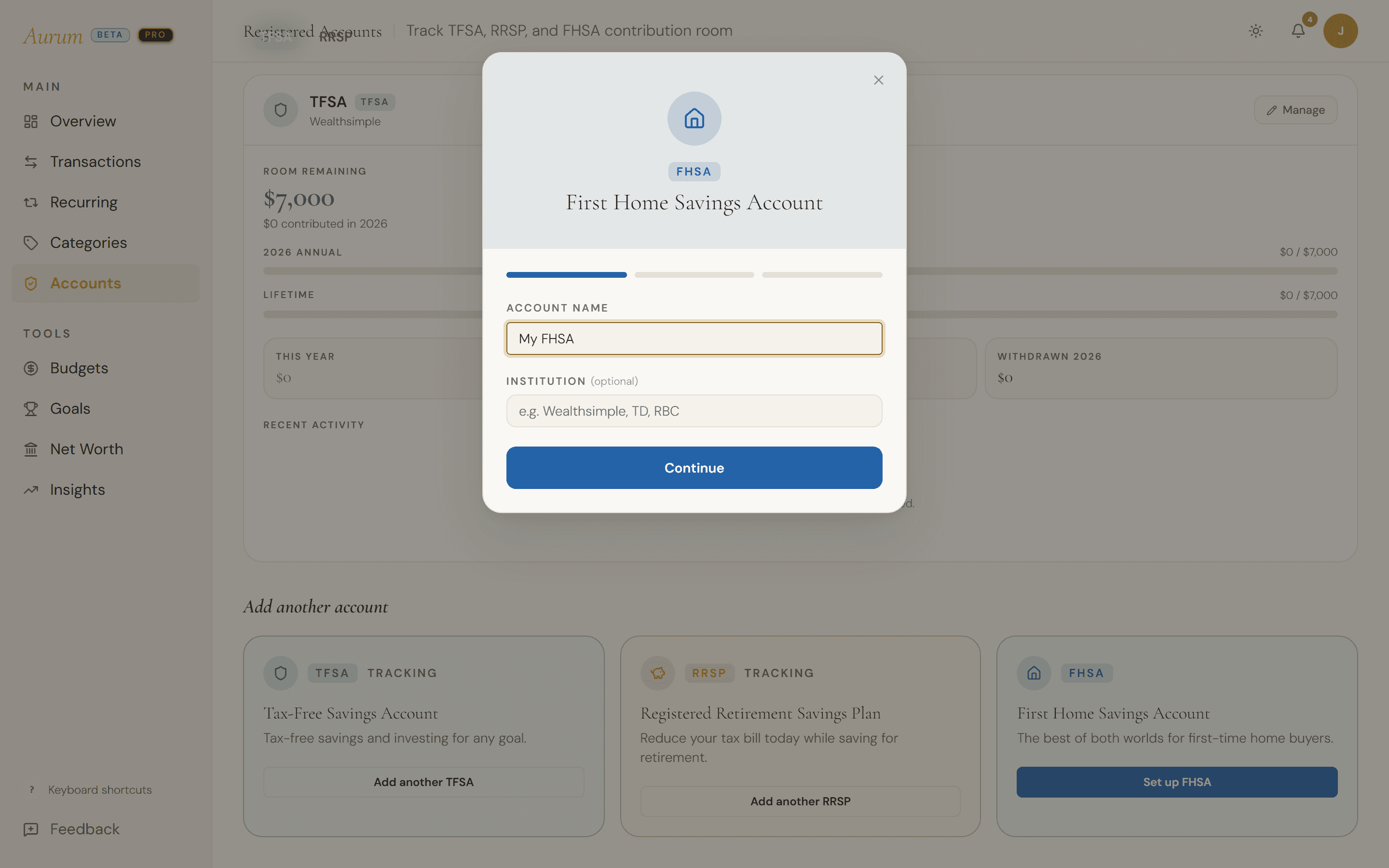Viewport: 1389px width, 868px height.
Task: Click the Manage button for TFSA
Action: coord(1295,110)
